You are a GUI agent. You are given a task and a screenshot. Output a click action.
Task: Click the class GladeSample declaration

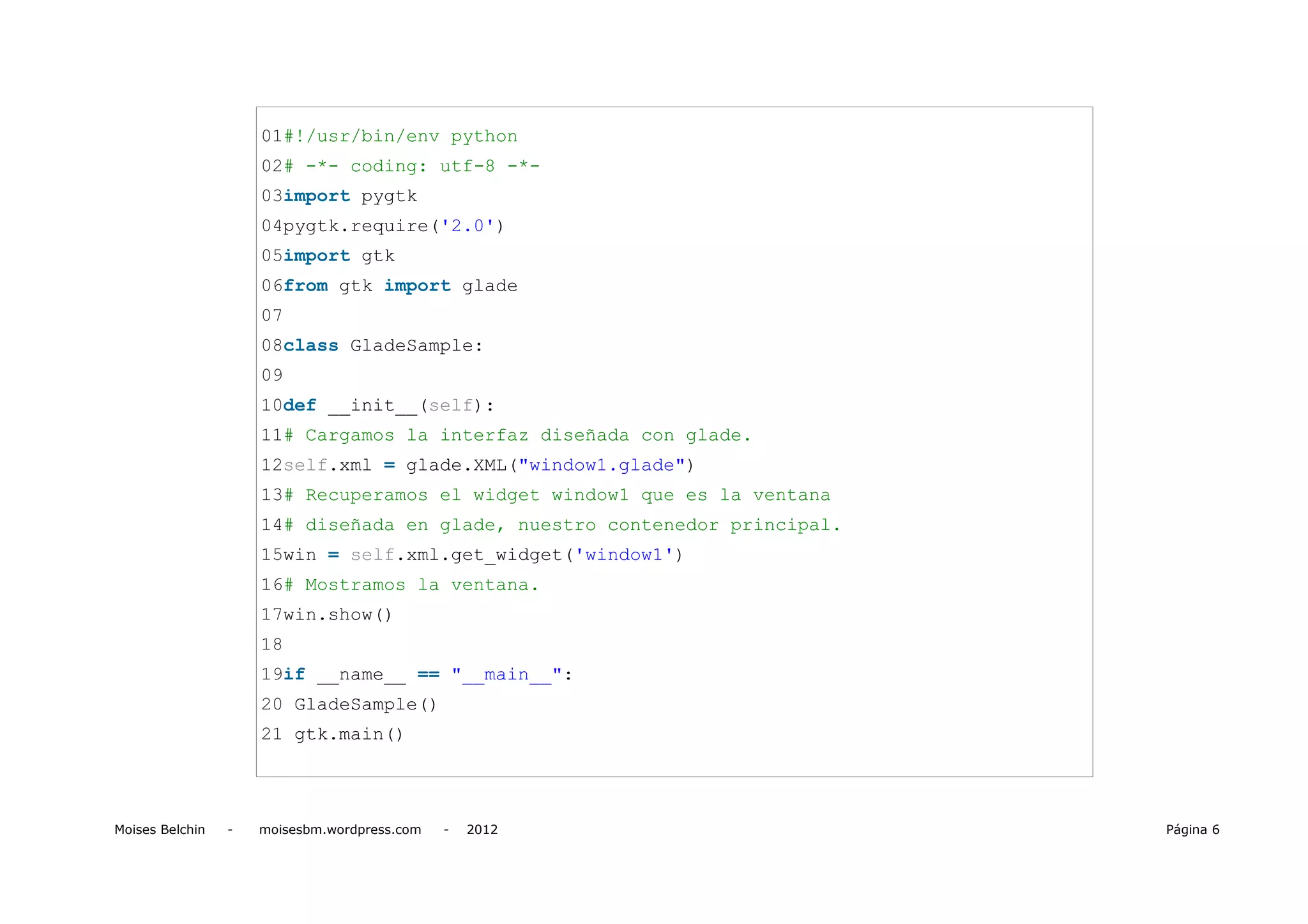tap(382, 345)
